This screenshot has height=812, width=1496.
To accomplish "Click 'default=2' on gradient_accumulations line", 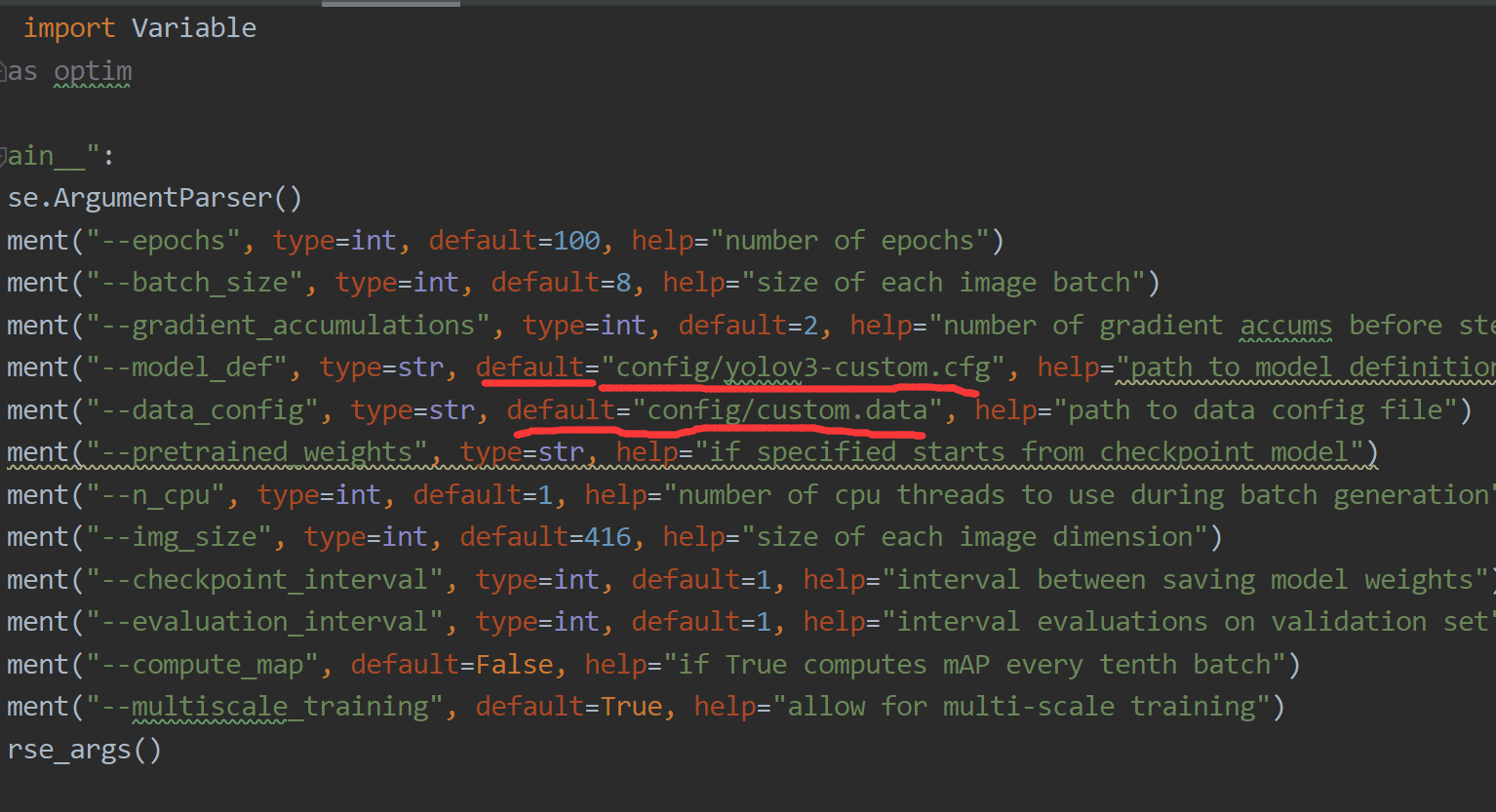I will (748, 326).
